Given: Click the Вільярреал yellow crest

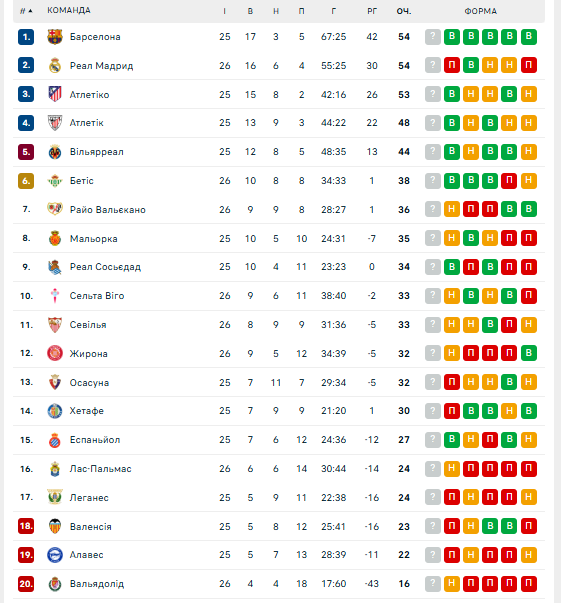Looking at the screenshot, I should click(55, 152).
